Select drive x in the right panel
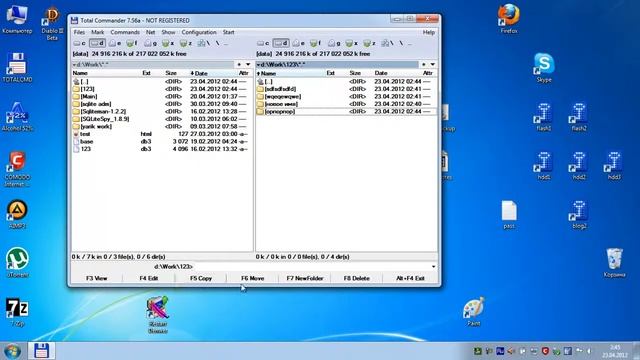Screen dimensions: 640x360 (352, 43)
